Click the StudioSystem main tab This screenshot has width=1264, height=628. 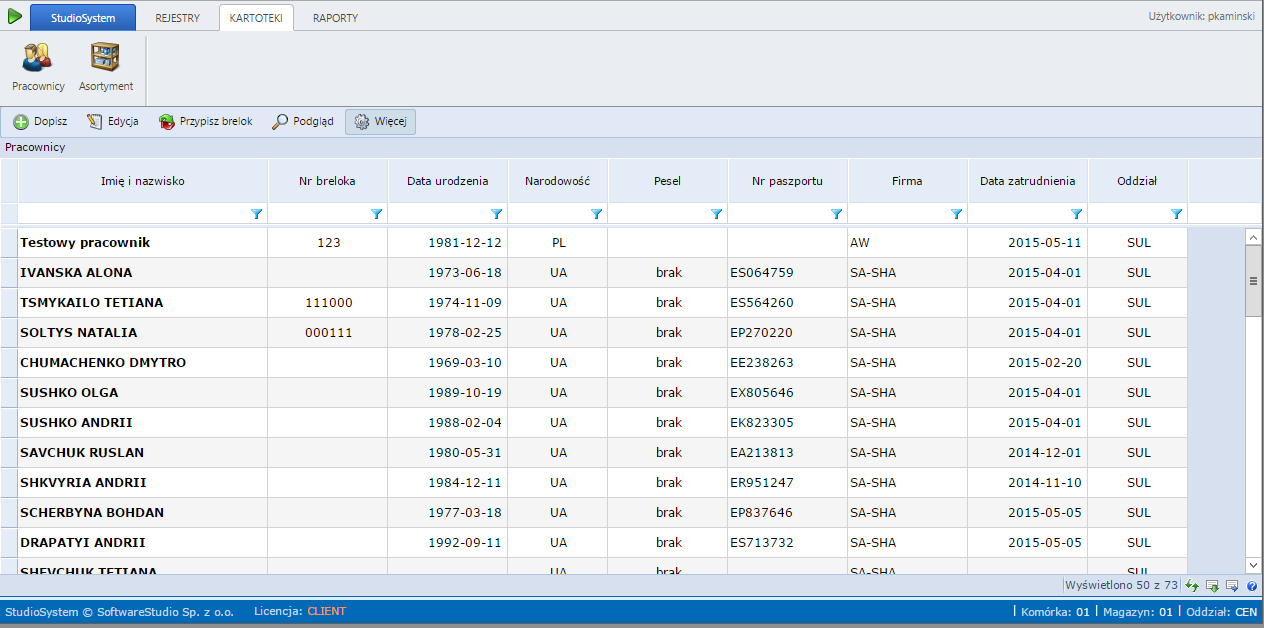83,17
